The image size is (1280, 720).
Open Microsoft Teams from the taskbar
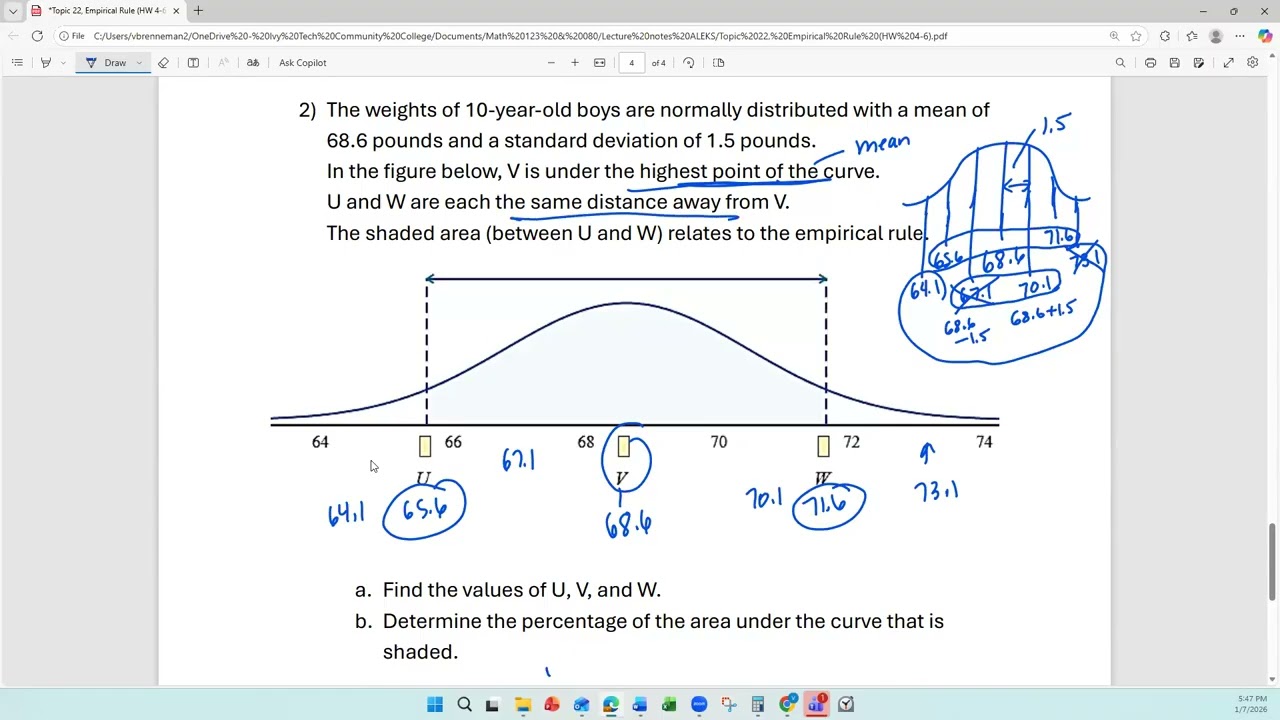816,705
